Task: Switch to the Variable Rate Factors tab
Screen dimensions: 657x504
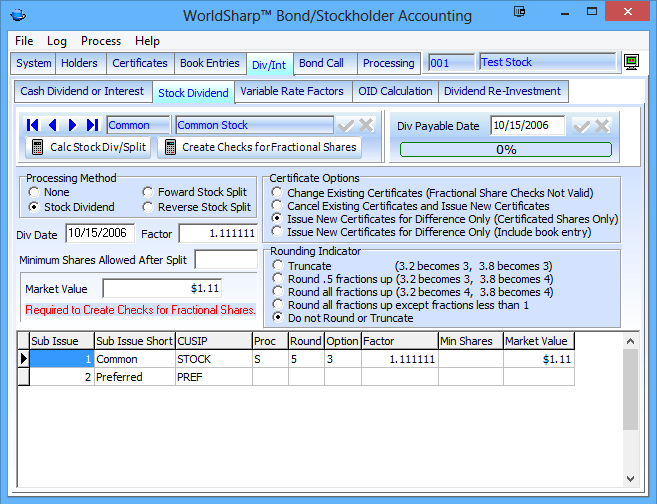Action: pyautogui.click(x=292, y=91)
